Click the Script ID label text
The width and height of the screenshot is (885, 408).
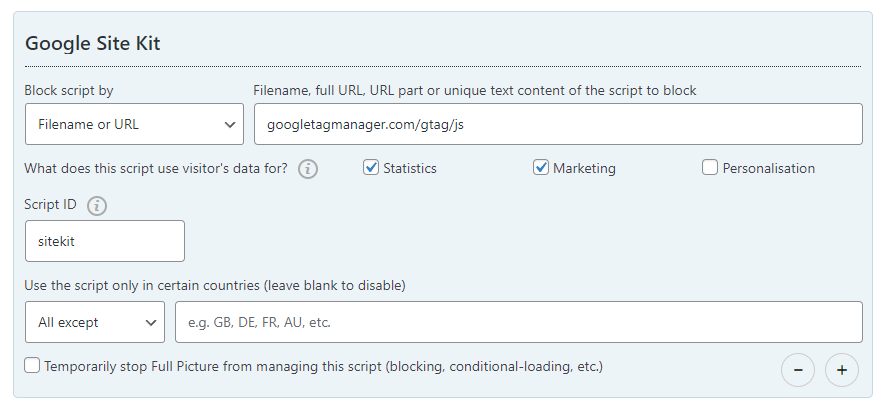click(x=50, y=205)
